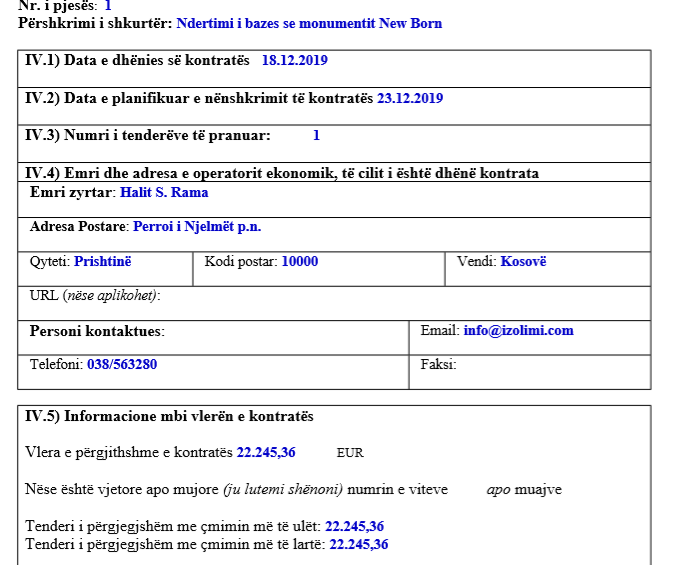Click the text 'Nëse është vjetore apo mujore'
Viewport: 677px width, 565px height.
coord(122,489)
